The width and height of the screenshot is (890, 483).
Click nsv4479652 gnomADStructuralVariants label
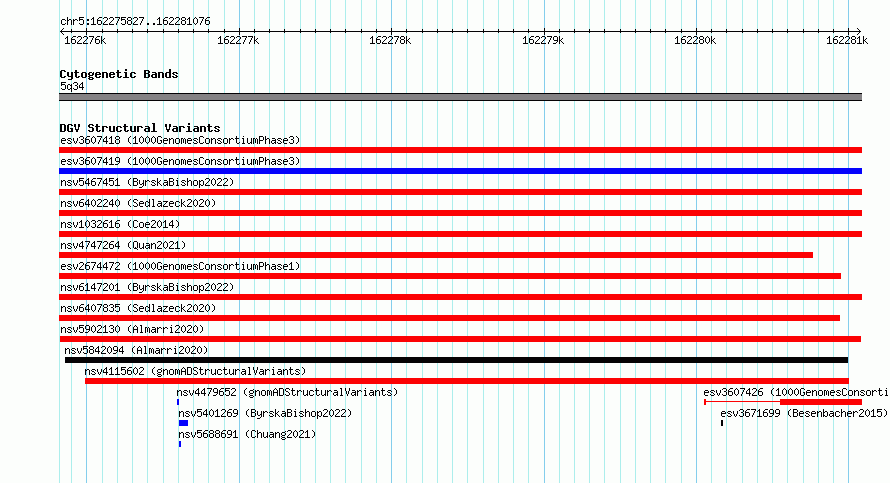tap(287, 392)
